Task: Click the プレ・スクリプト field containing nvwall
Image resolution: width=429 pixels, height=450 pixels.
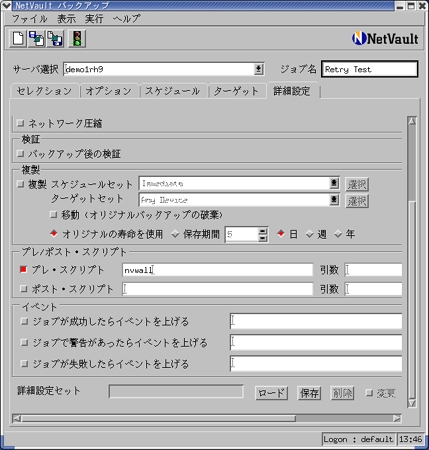Action: point(218,270)
